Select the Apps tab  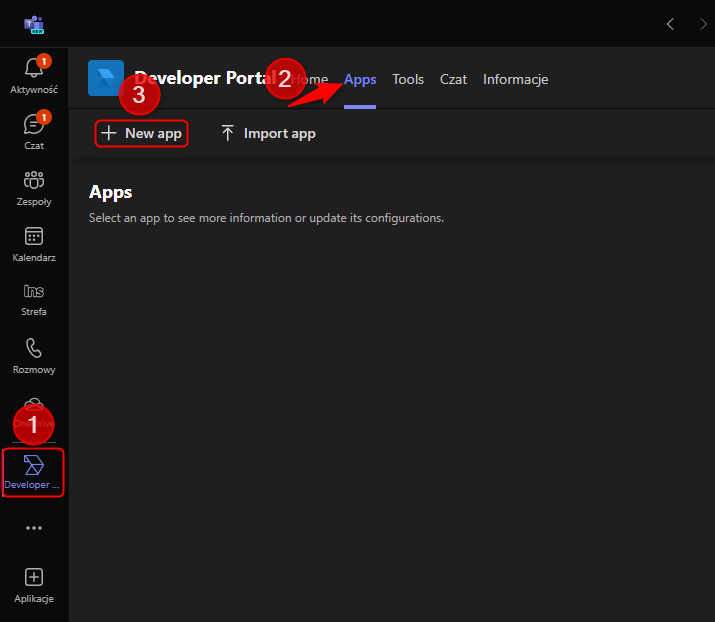[360, 79]
